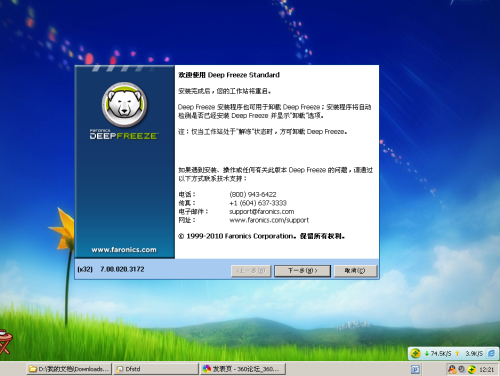Click the grey round tray icon
This screenshot has width=500, height=376.
tap(462, 369)
